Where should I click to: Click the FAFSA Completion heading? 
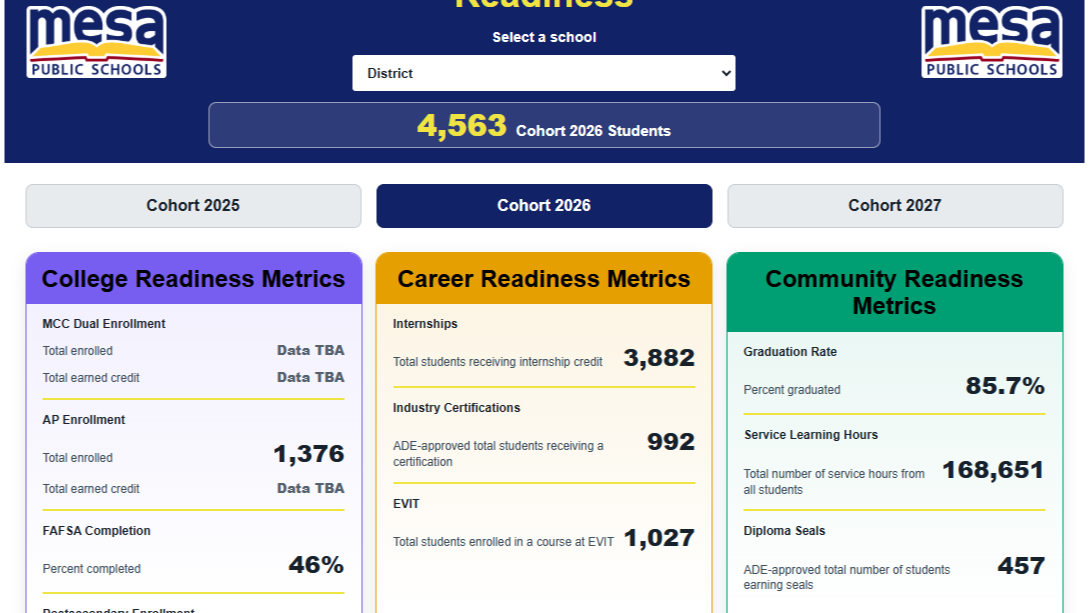(96, 530)
